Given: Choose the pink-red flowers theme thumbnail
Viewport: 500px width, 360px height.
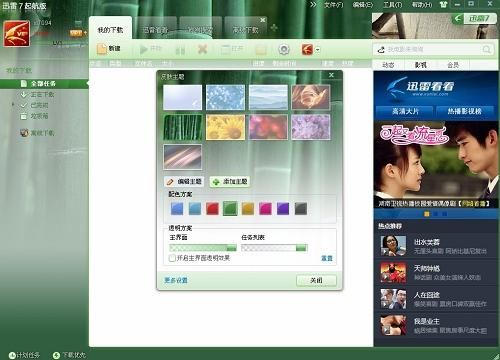Looking at the screenshot, I should pyautogui.click(x=268, y=127).
